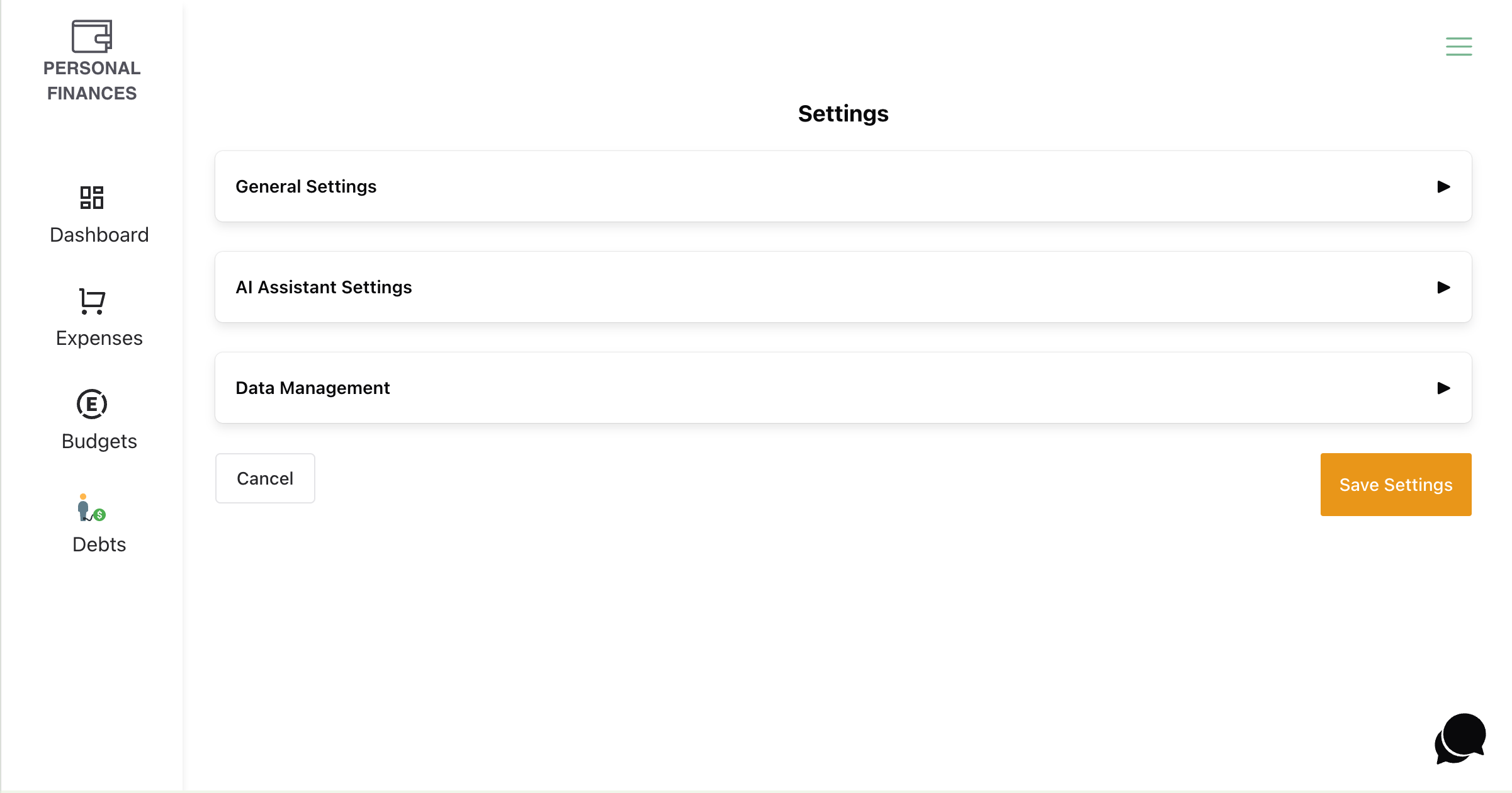Expand the AI Assistant Settings section

pyautogui.click(x=843, y=287)
